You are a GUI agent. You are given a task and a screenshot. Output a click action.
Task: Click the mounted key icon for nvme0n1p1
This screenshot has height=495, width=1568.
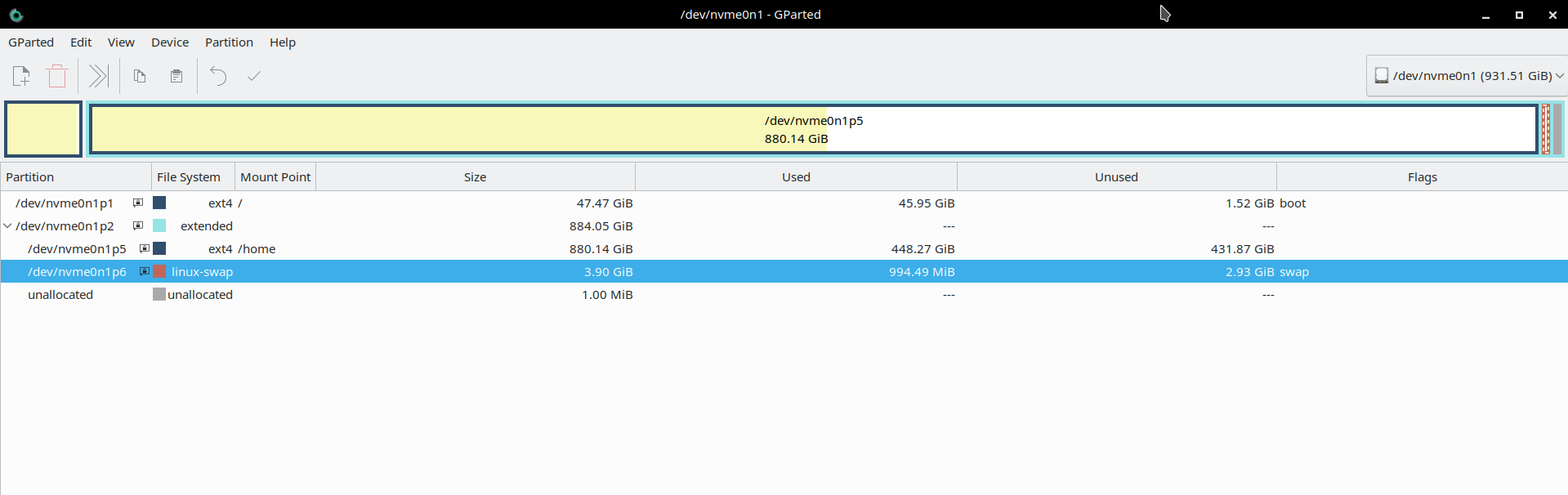click(138, 203)
